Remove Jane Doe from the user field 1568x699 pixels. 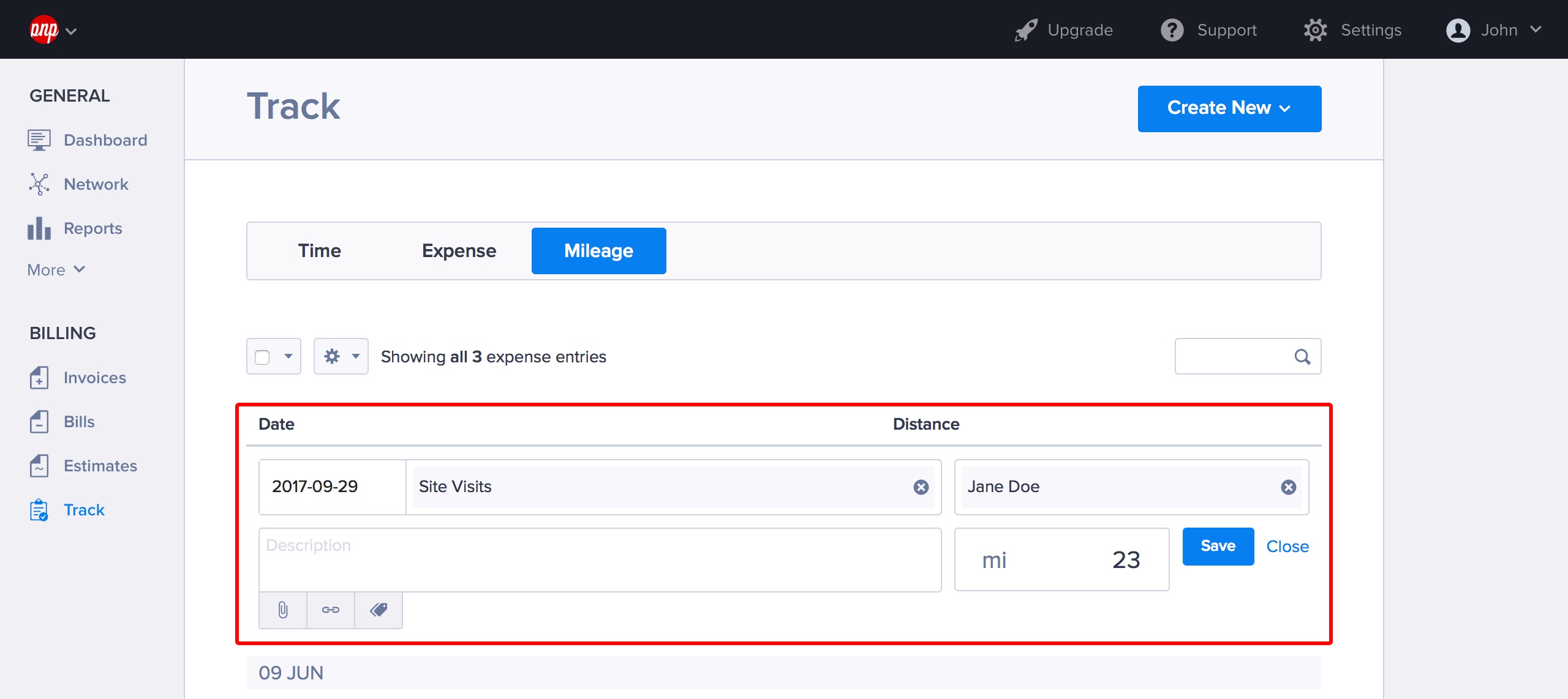tap(1288, 487)
